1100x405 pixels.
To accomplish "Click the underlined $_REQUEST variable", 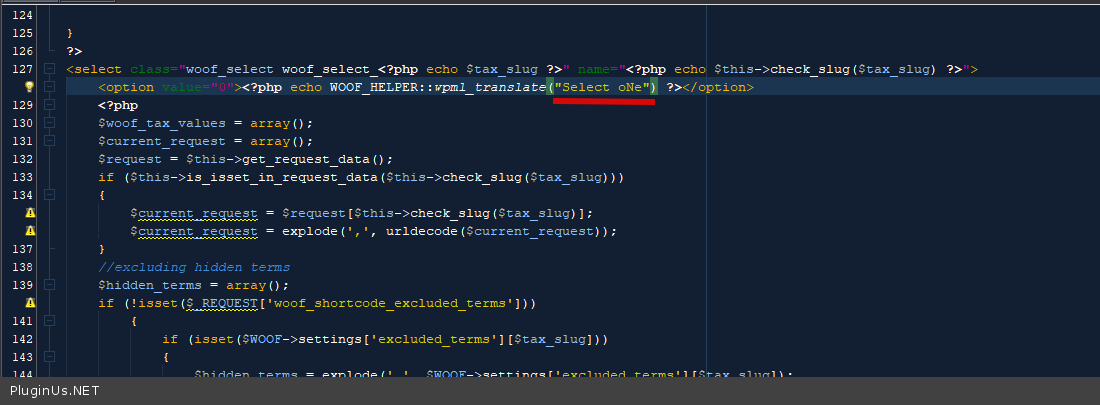I will [x=222, y=303].
